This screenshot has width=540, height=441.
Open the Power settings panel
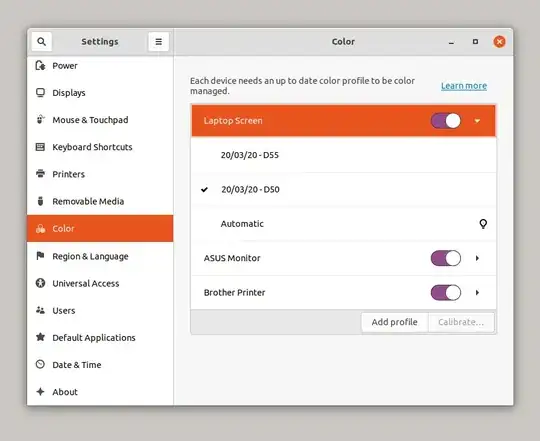[x=100, y=65]
